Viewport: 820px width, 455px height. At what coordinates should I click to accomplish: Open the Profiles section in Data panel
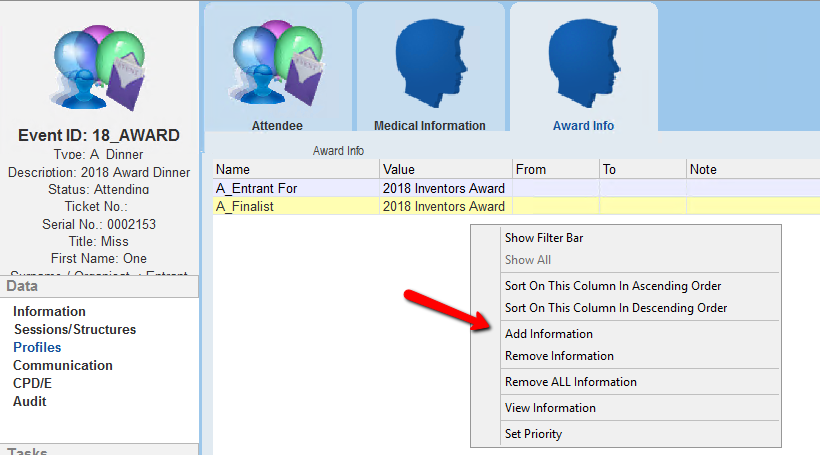37,348
